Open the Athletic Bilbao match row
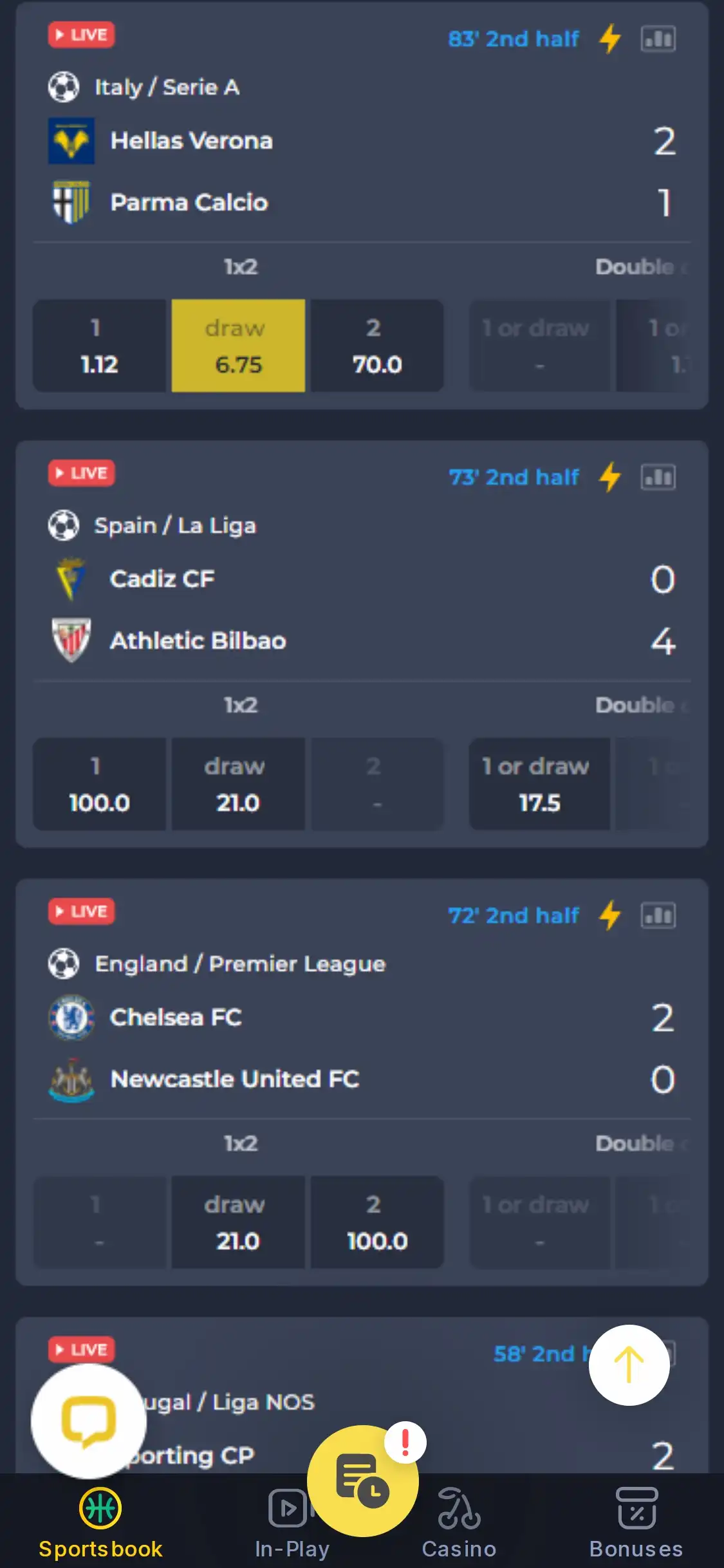The image size is (724, 1568). pyautogui.click(x=198, y=641)
